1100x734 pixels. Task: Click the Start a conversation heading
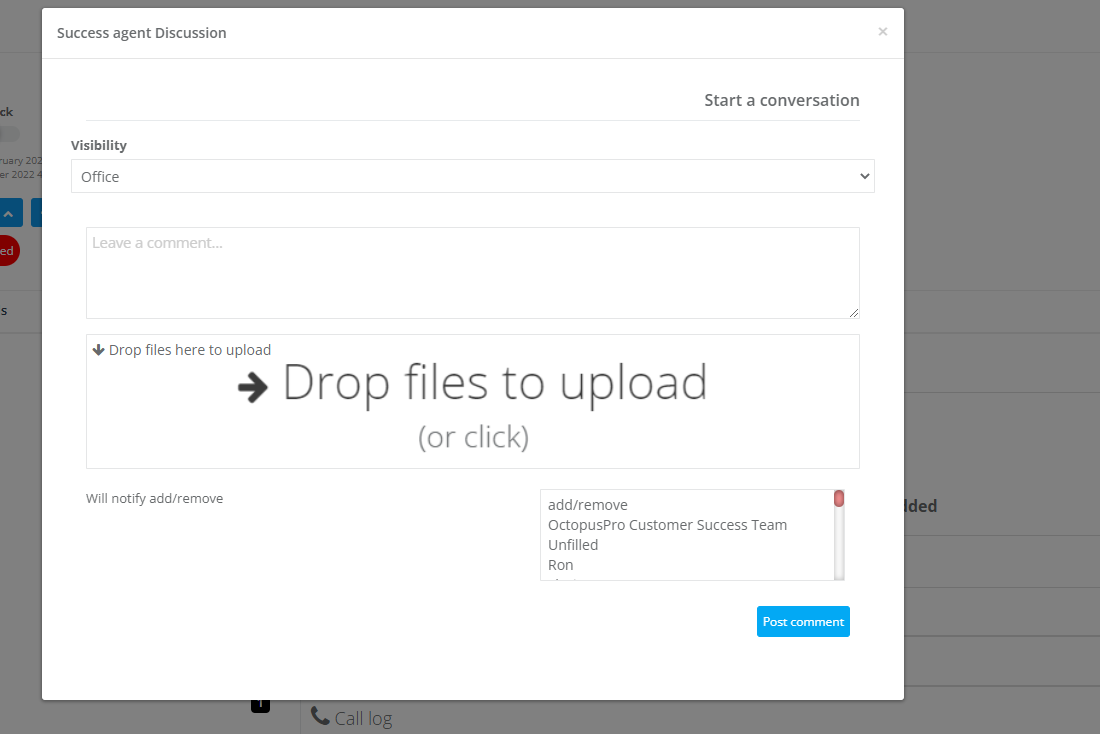782,100
